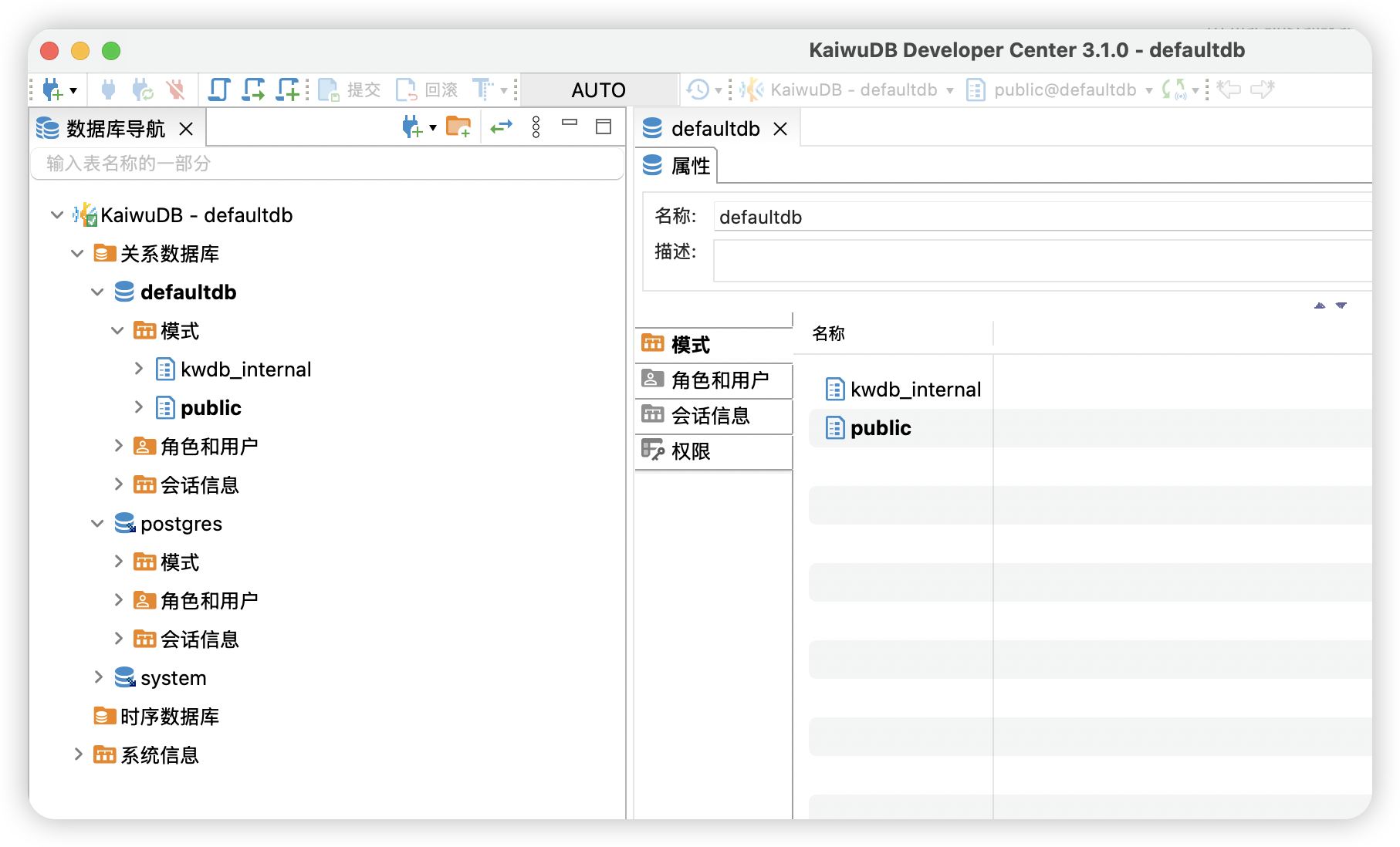
Task: Open the transaction log dropdown arrow
Action: coord(719,91)
